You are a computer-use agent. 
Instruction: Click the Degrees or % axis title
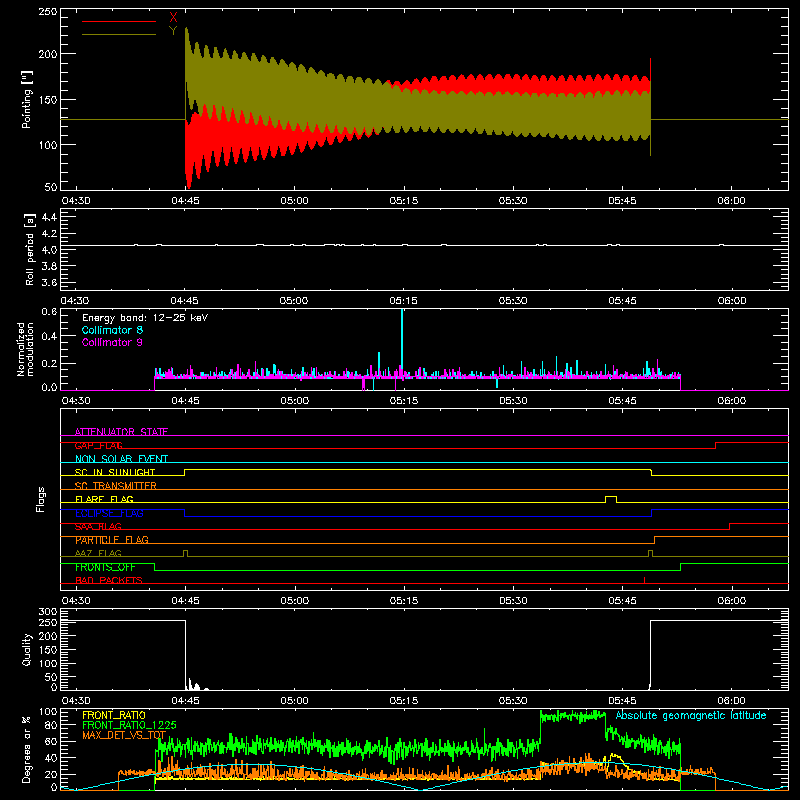pyautogui.click(x=27, y=749)
